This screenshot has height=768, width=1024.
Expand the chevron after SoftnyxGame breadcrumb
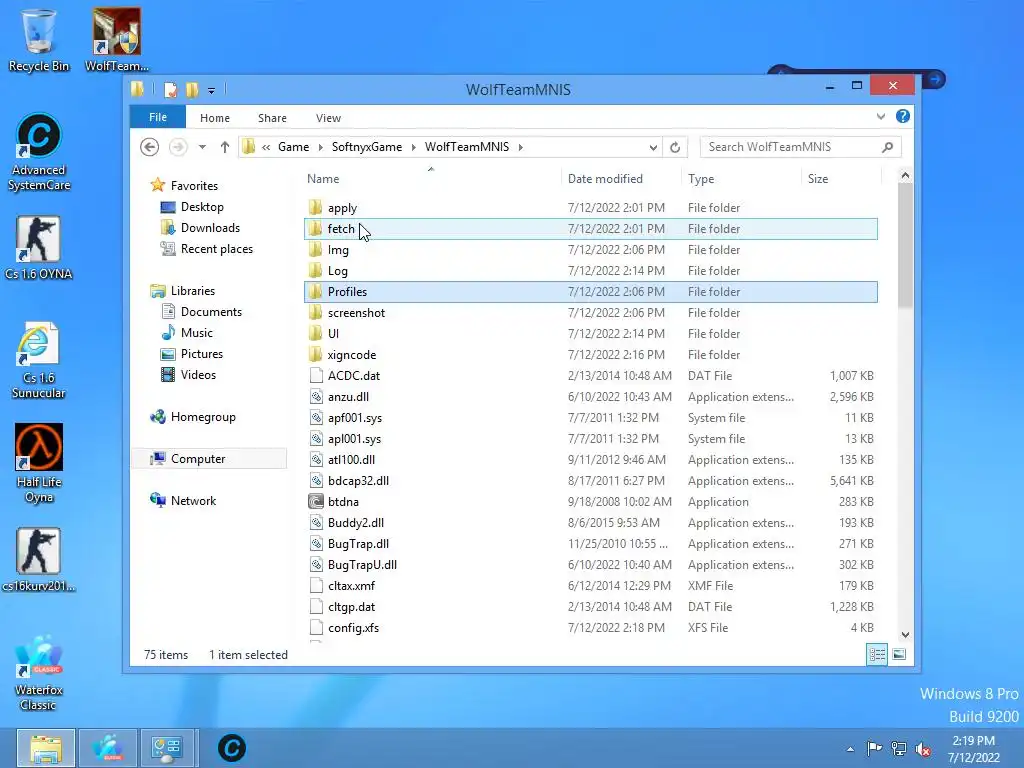point(413,147)
